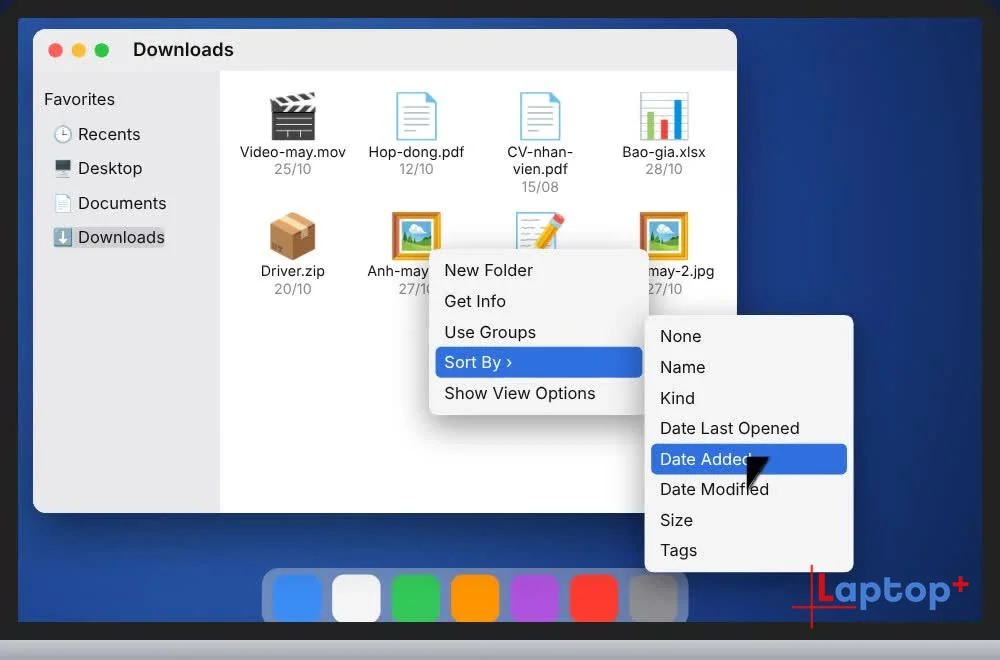The height and width of the screenshot is (660, 1000).
Task: Select the Hop-dong.pdf document icon
Action: coord(416,116)
